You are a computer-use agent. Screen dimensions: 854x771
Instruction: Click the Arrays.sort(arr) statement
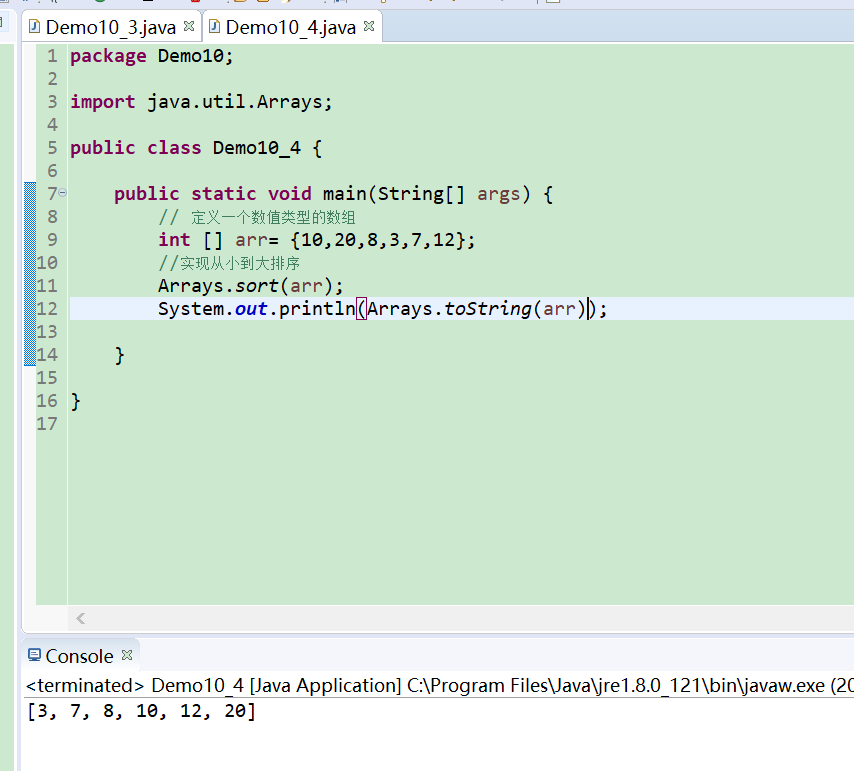(251, 286)
